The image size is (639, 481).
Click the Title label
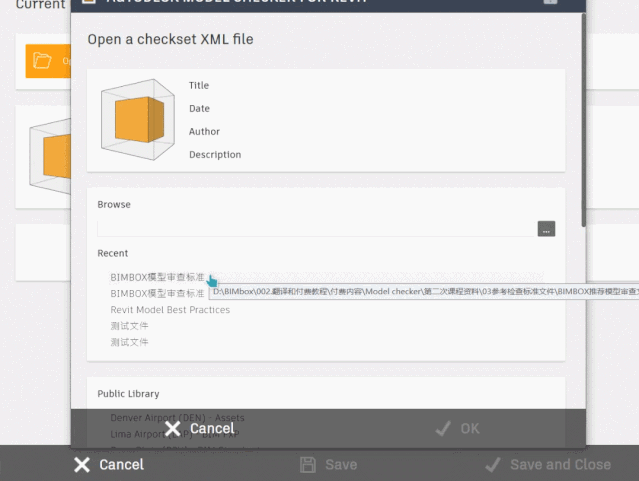(x=199, y=85)
